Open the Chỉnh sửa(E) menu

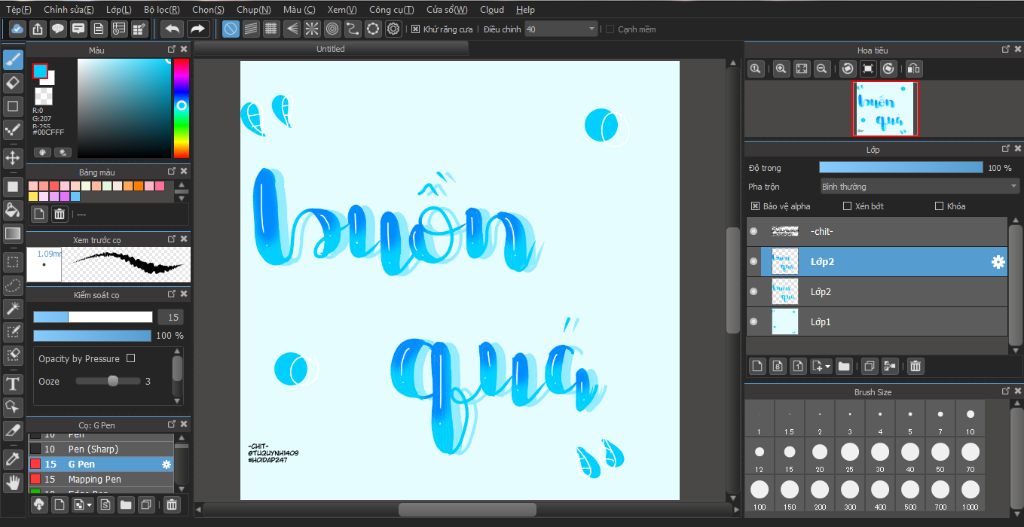69,10
